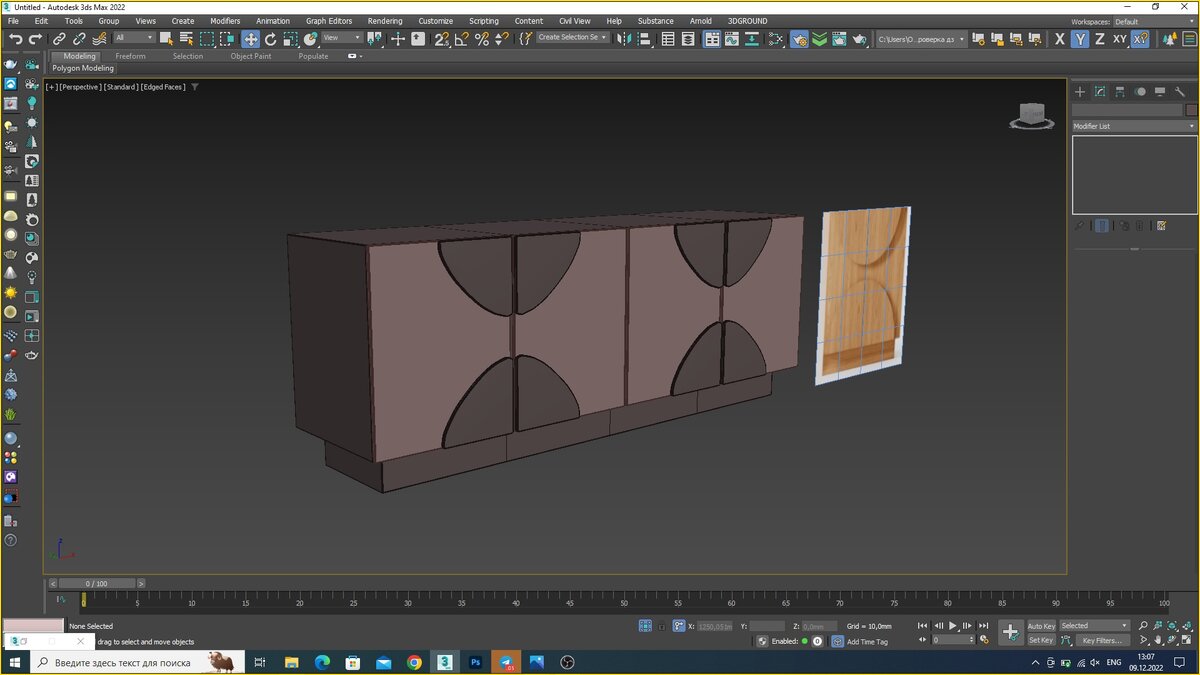This screenshot has height=675, width=1200.
Task: Toggle the Angle Snap button
Action: (462, 39)
